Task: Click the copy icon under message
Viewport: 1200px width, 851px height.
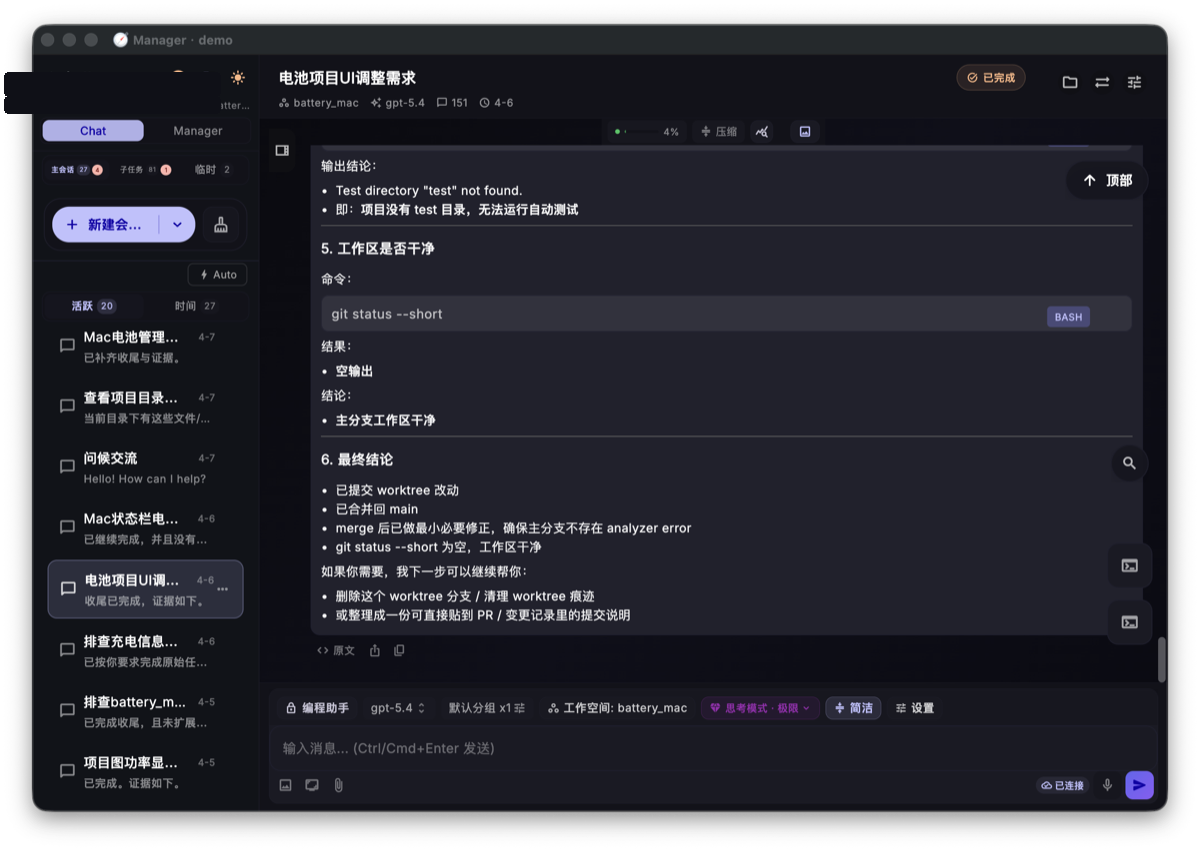Action: 399,650
